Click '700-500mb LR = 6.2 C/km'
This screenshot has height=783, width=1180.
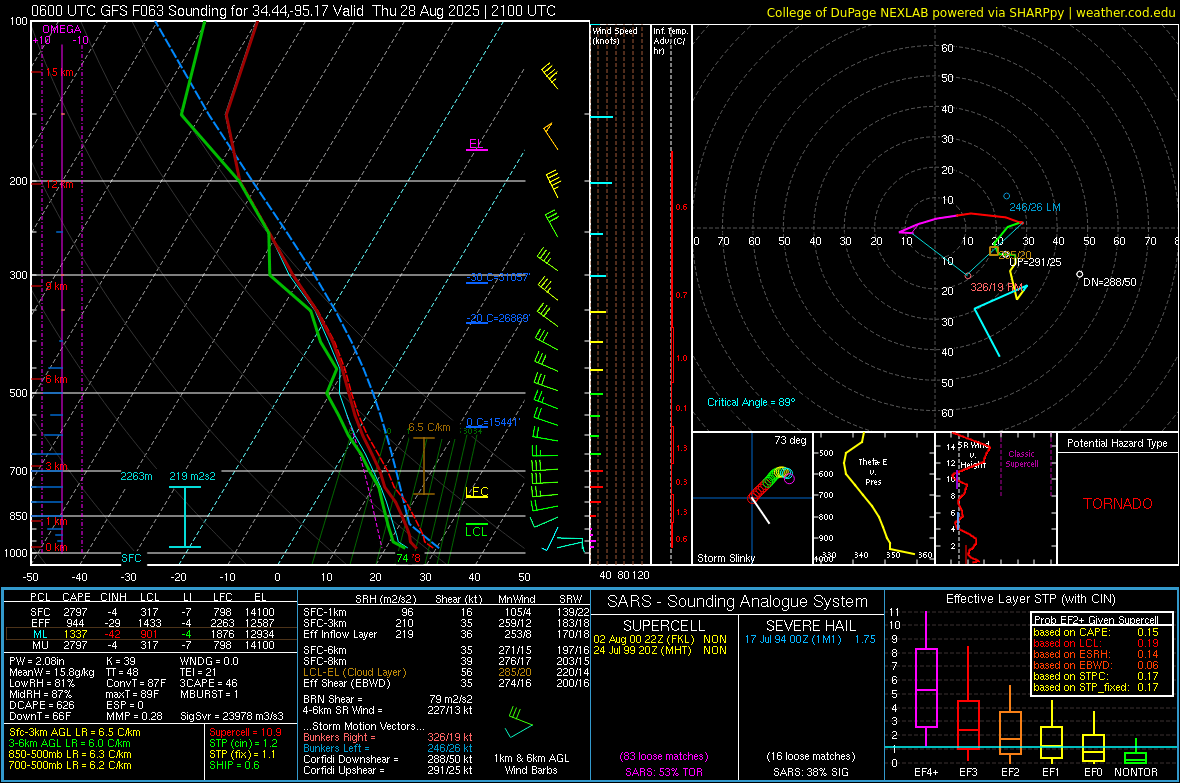(70, 765)
